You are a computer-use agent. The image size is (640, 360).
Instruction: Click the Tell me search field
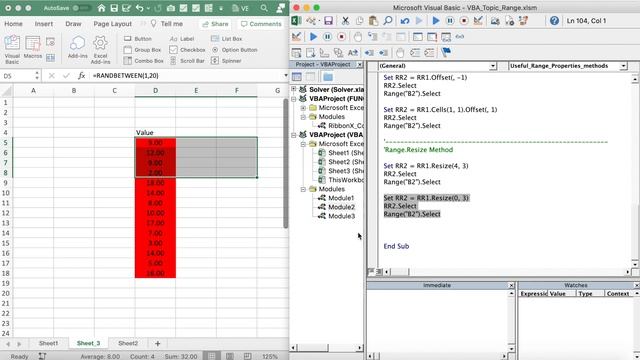[167, 24]
